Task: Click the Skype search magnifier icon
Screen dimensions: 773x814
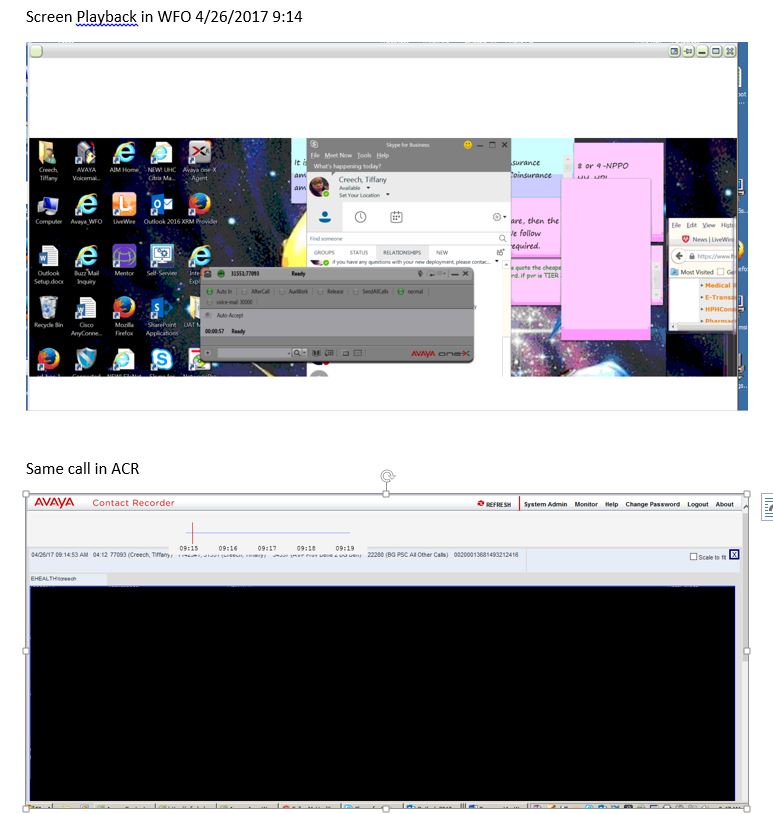Action: click(502, 238)
